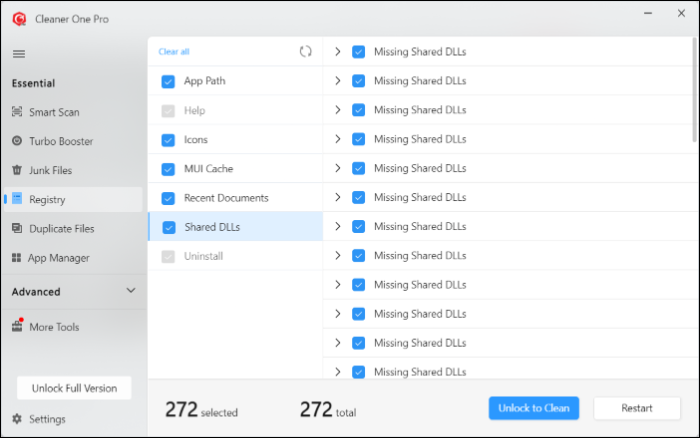This screenshot has width=700, height=438.
Task: Open App Manager grid icon
Action: point(17,258)
